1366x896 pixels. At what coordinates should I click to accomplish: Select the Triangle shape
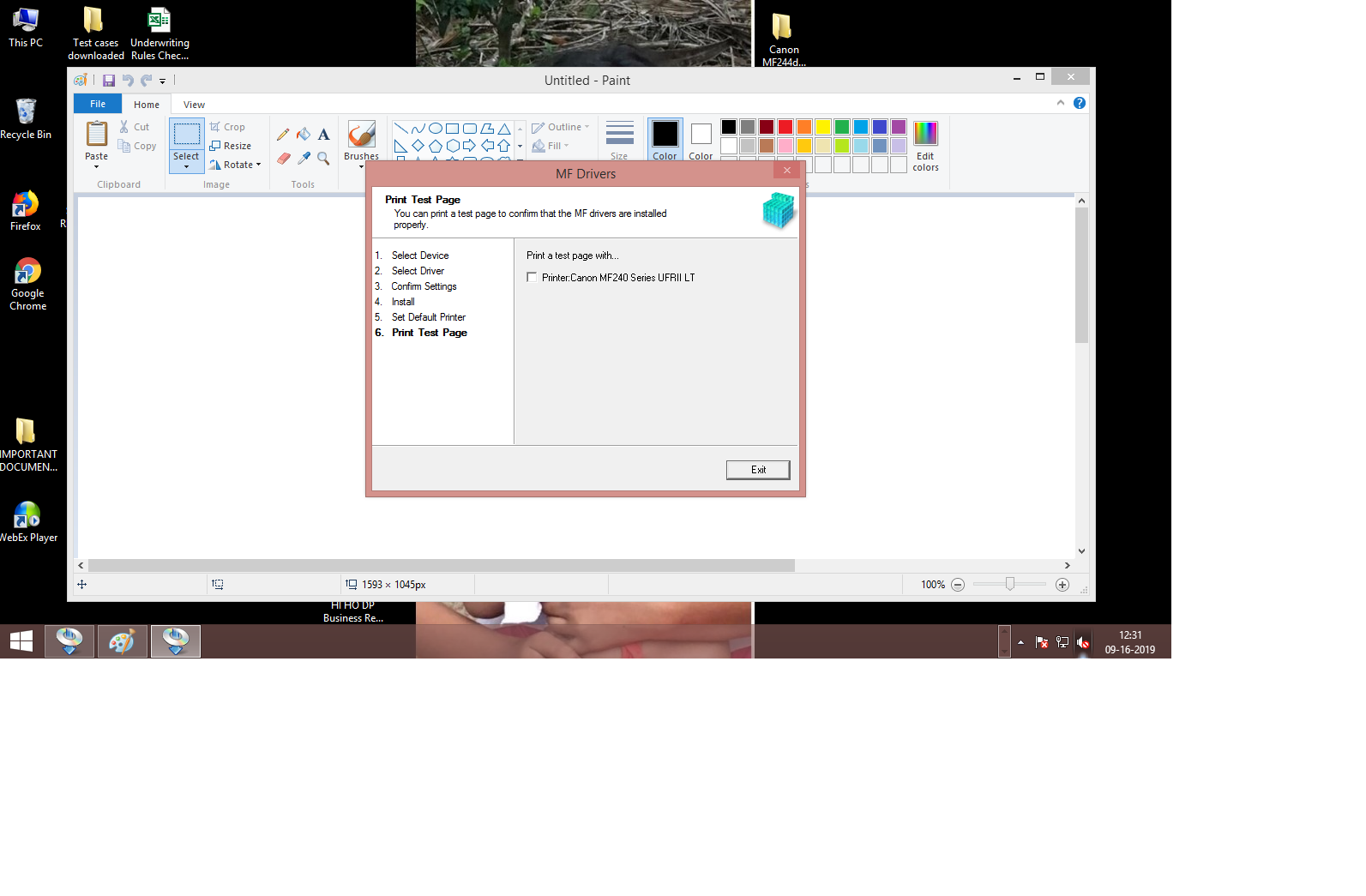tap(504, 129)
